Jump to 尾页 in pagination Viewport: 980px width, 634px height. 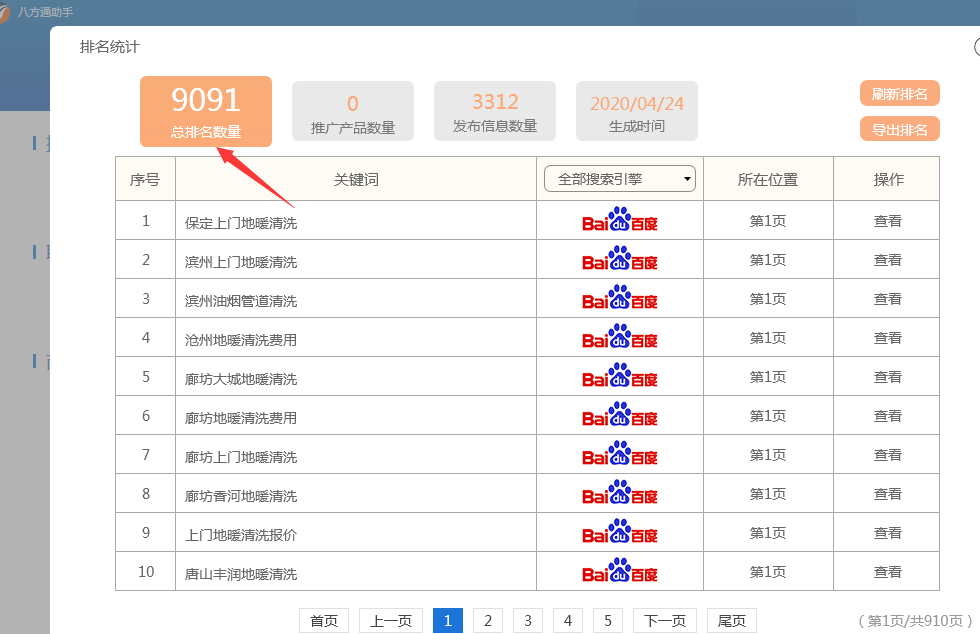732,621
